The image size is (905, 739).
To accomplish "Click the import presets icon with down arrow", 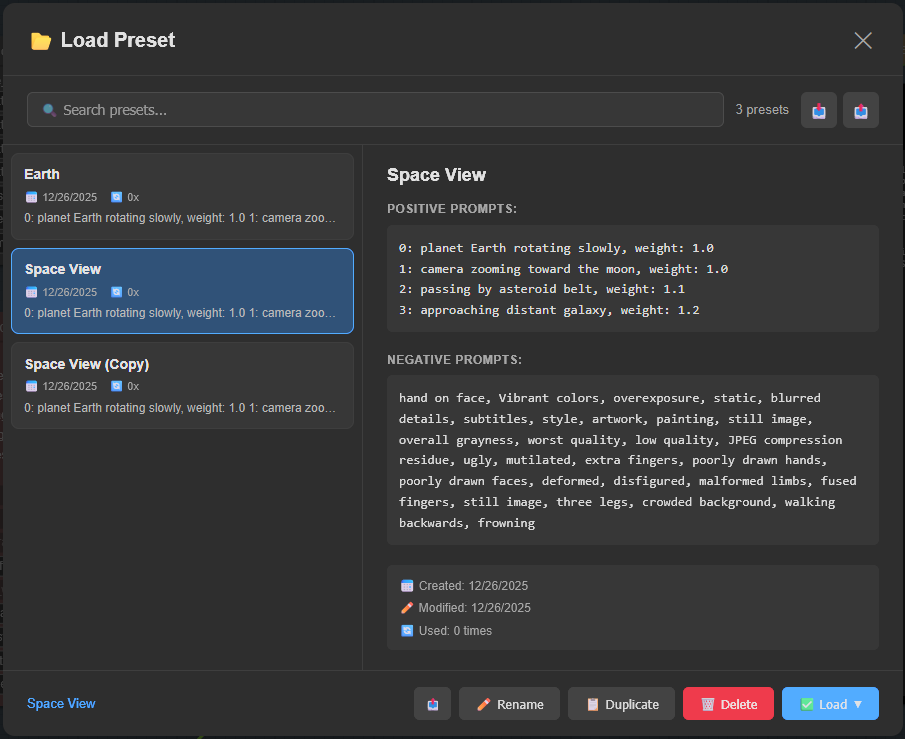I will (x=818, y=110).
